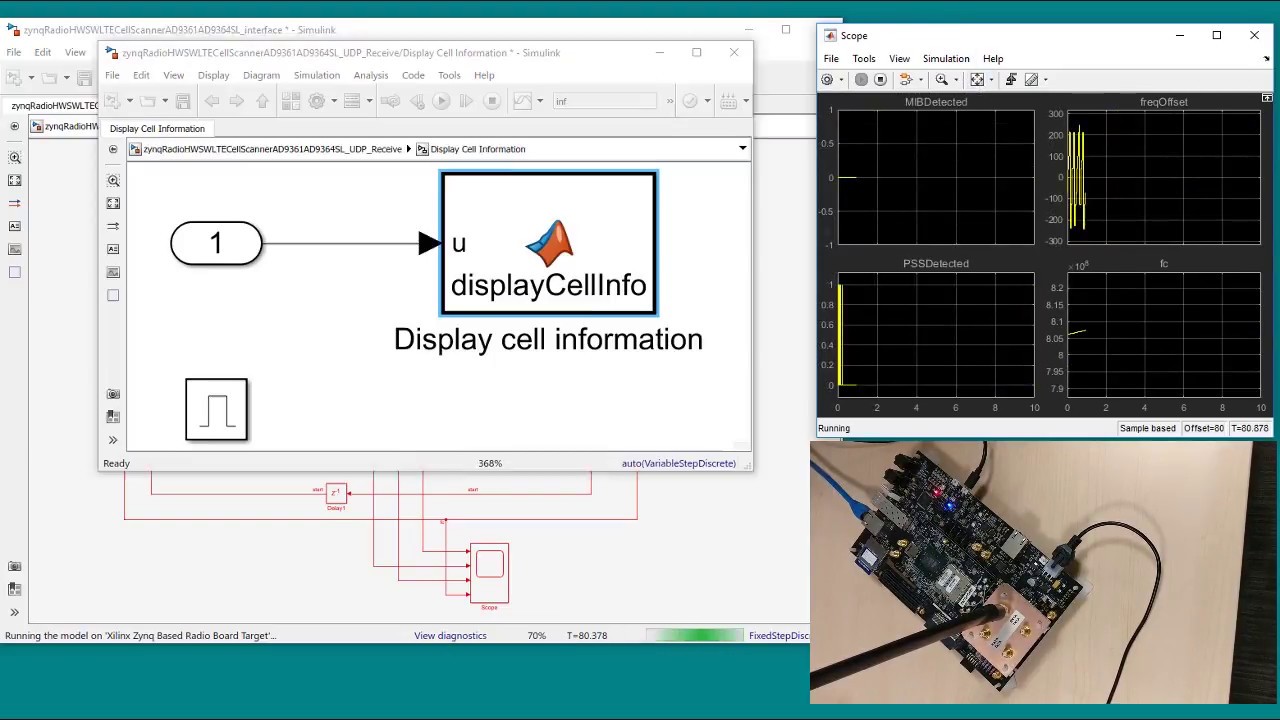This screenshot has width=1280, height=720.
Task: Open Scope configuration gear icon
Action: coord(827,79)
